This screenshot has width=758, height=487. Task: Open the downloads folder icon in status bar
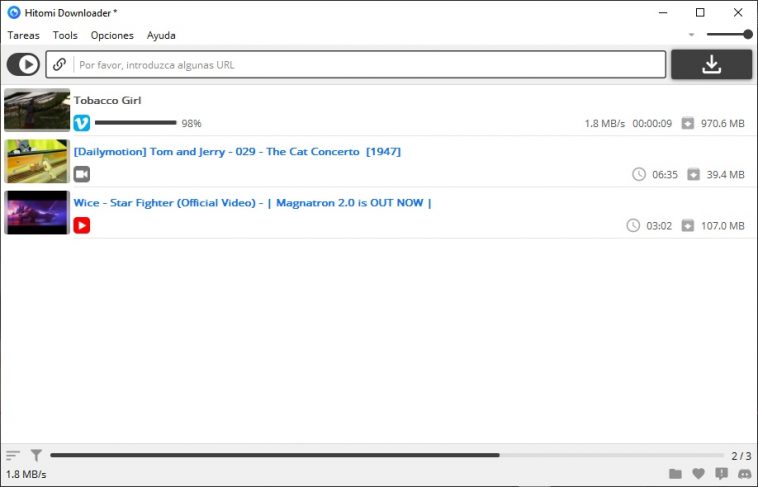point(675,473)
